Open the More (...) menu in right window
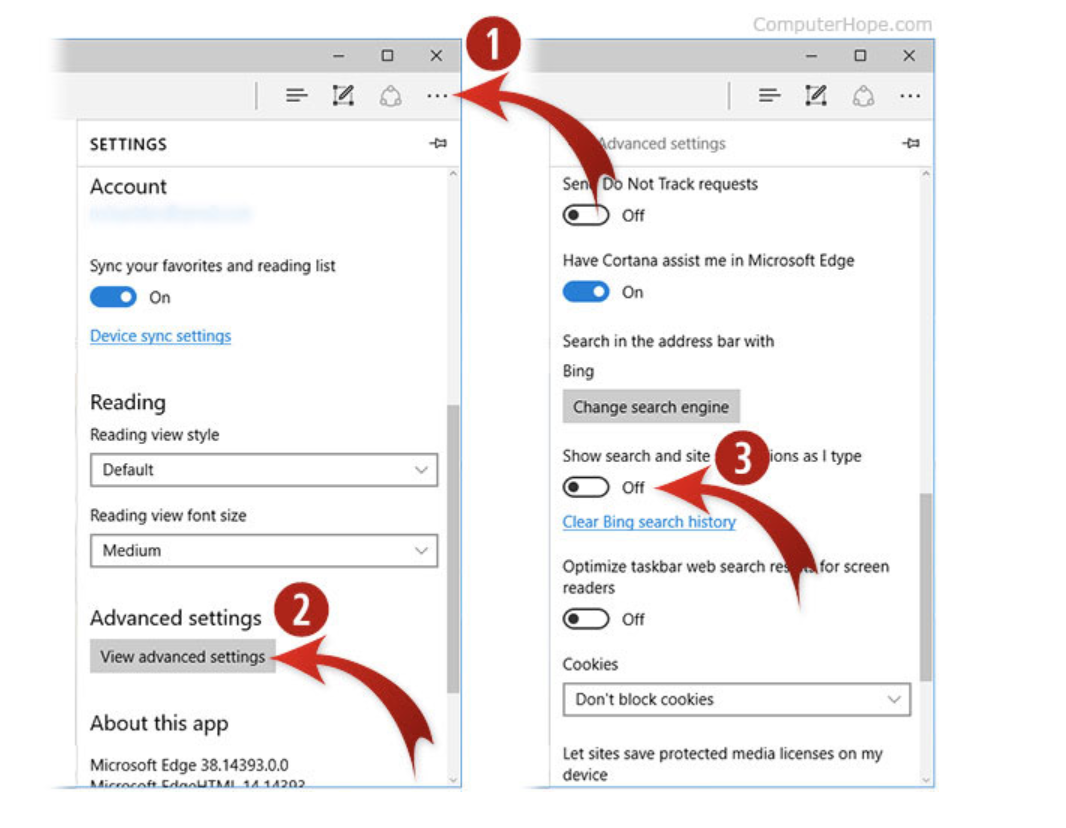The width and height of the screenshot is (1066, 828). click(909, 96)
